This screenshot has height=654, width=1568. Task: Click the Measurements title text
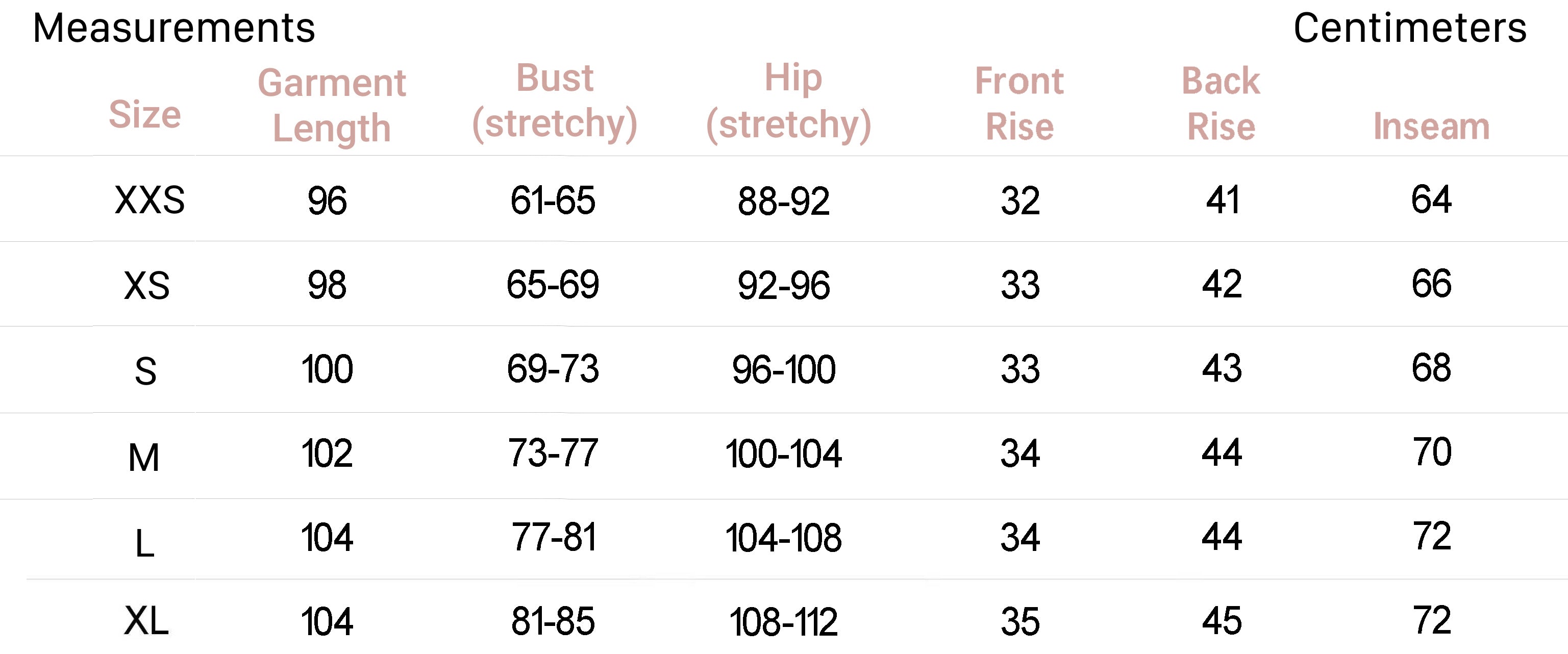click(174, 29)
